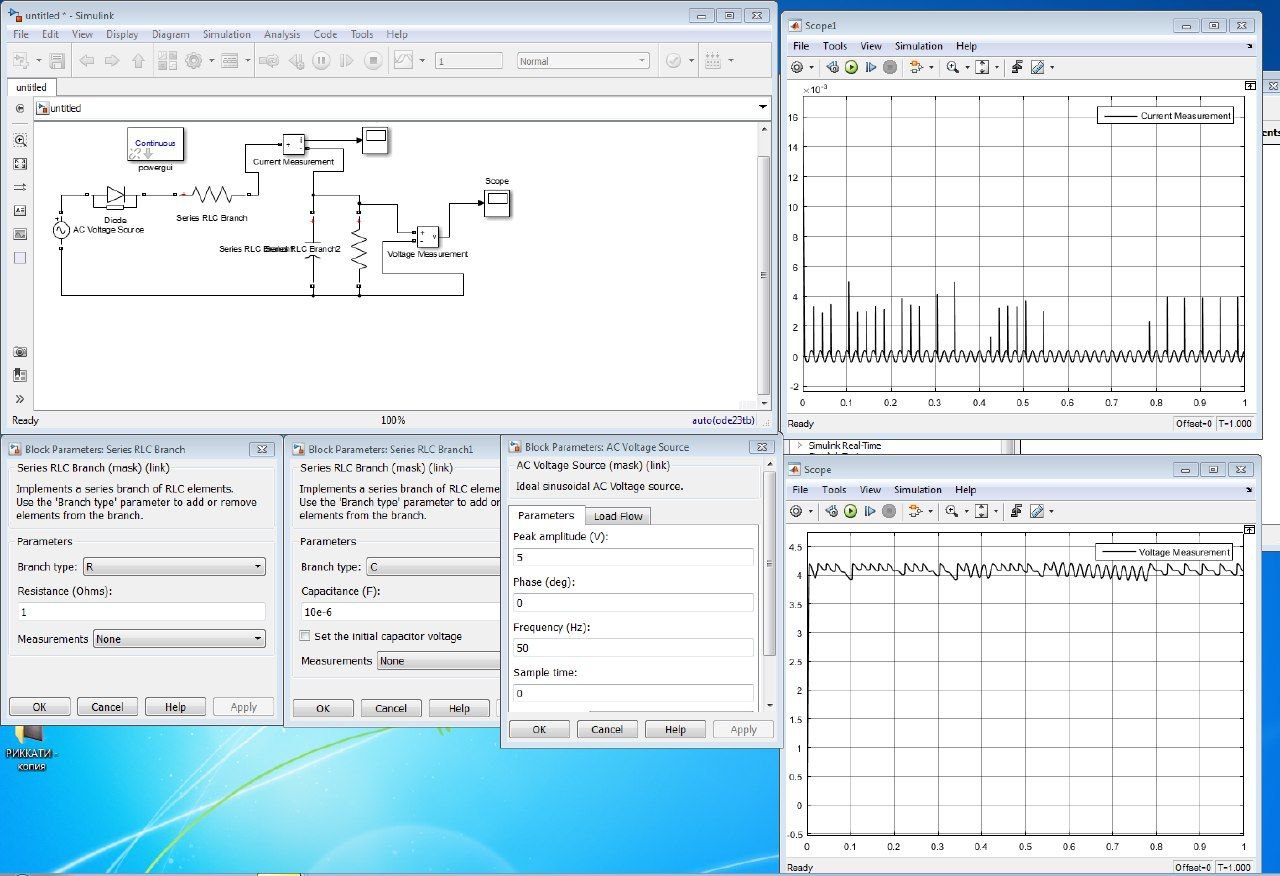The image size is (1280, 876).
Task: Switch to the Load Flow tab
Action: point(618,516)
